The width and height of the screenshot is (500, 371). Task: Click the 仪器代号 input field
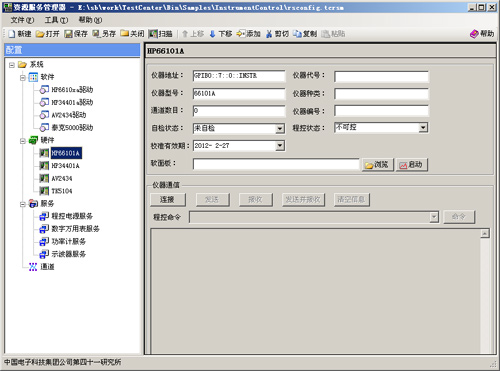381,77
